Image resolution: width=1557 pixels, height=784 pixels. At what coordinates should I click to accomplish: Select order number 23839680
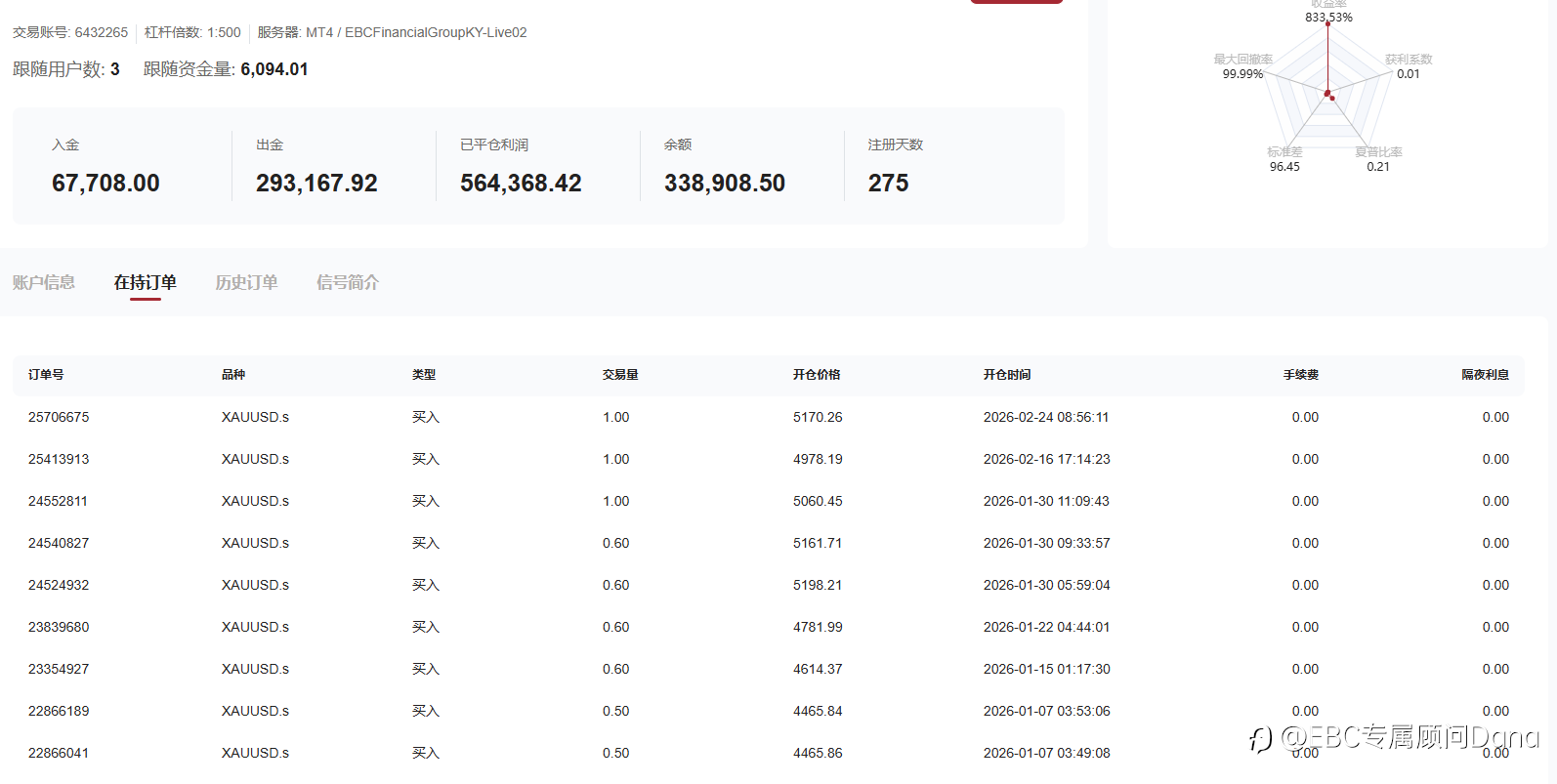pos(59,627)
